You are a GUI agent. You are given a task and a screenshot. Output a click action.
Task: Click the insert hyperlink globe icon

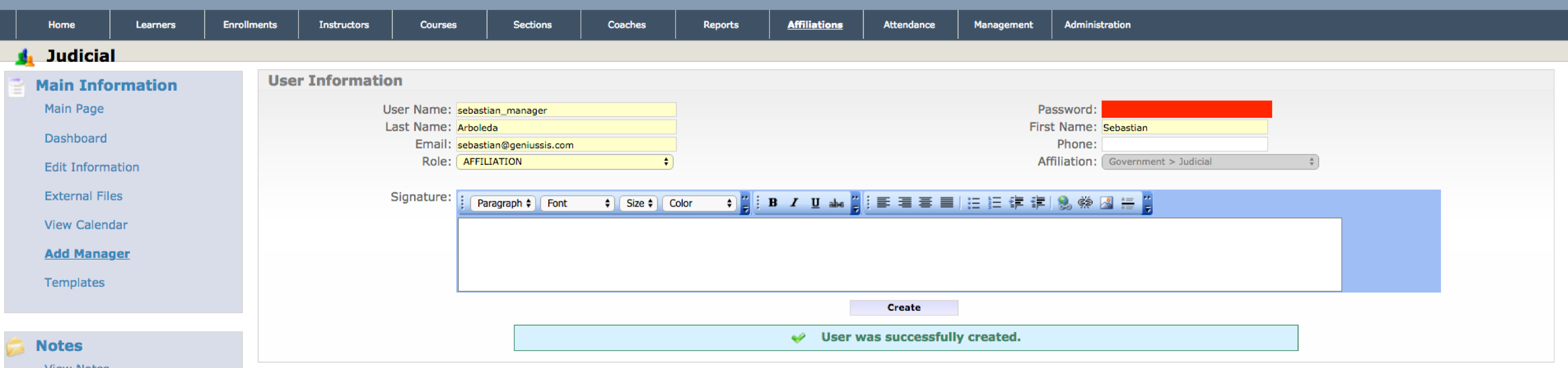1064,203
